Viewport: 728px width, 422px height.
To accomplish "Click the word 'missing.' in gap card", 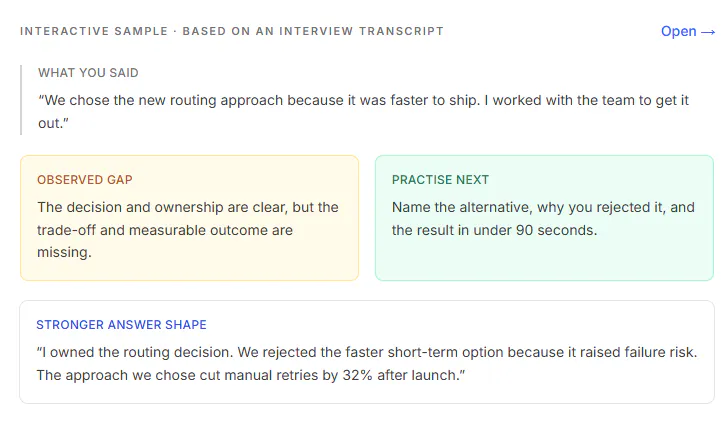I will coord(65,253).
